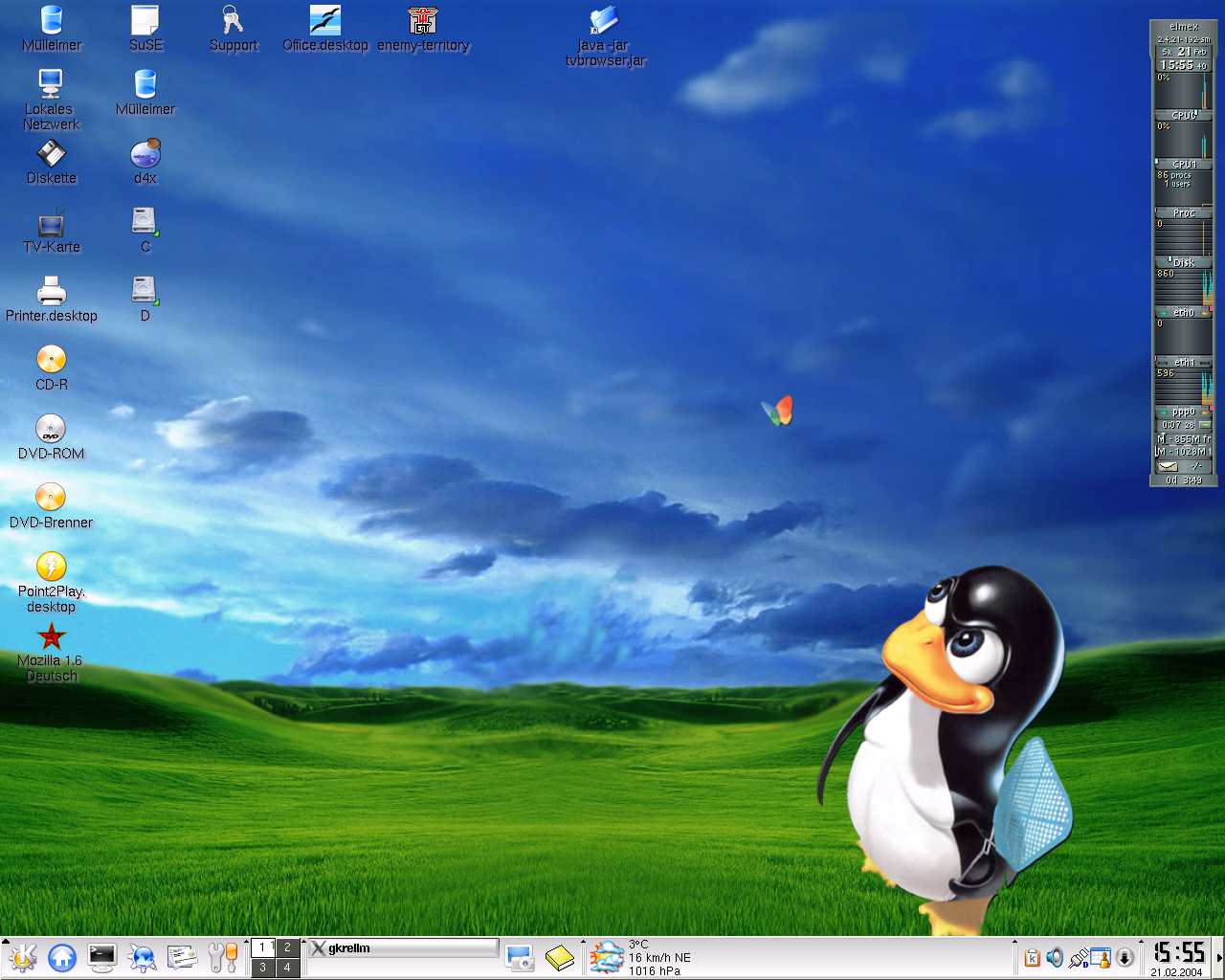The width and height of the screenshot is (1225, 980).
Task: Click the eth1 panel label in gkrellm
Action: [x=1185, y=362]
